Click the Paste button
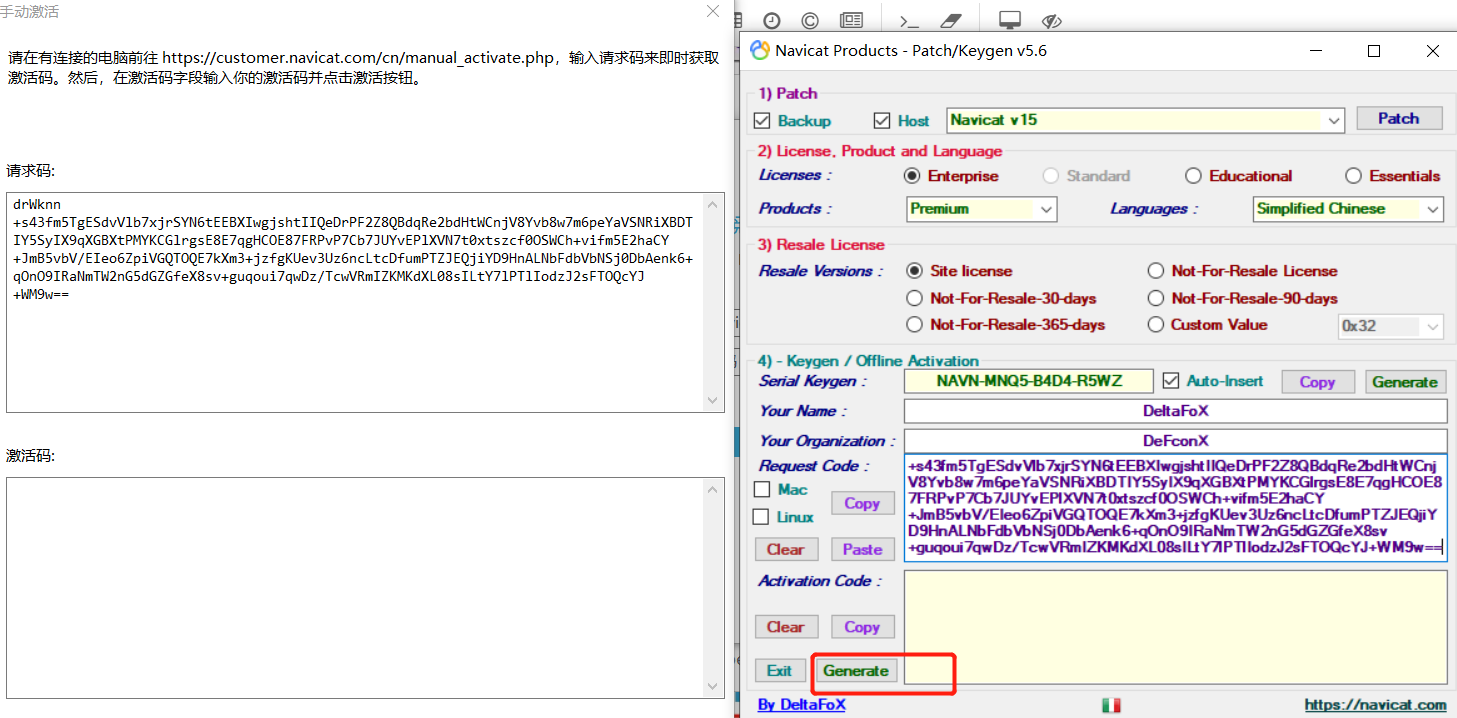Image resolution: width=1457 pixels, height=718 pixels. tap(862, 549)
